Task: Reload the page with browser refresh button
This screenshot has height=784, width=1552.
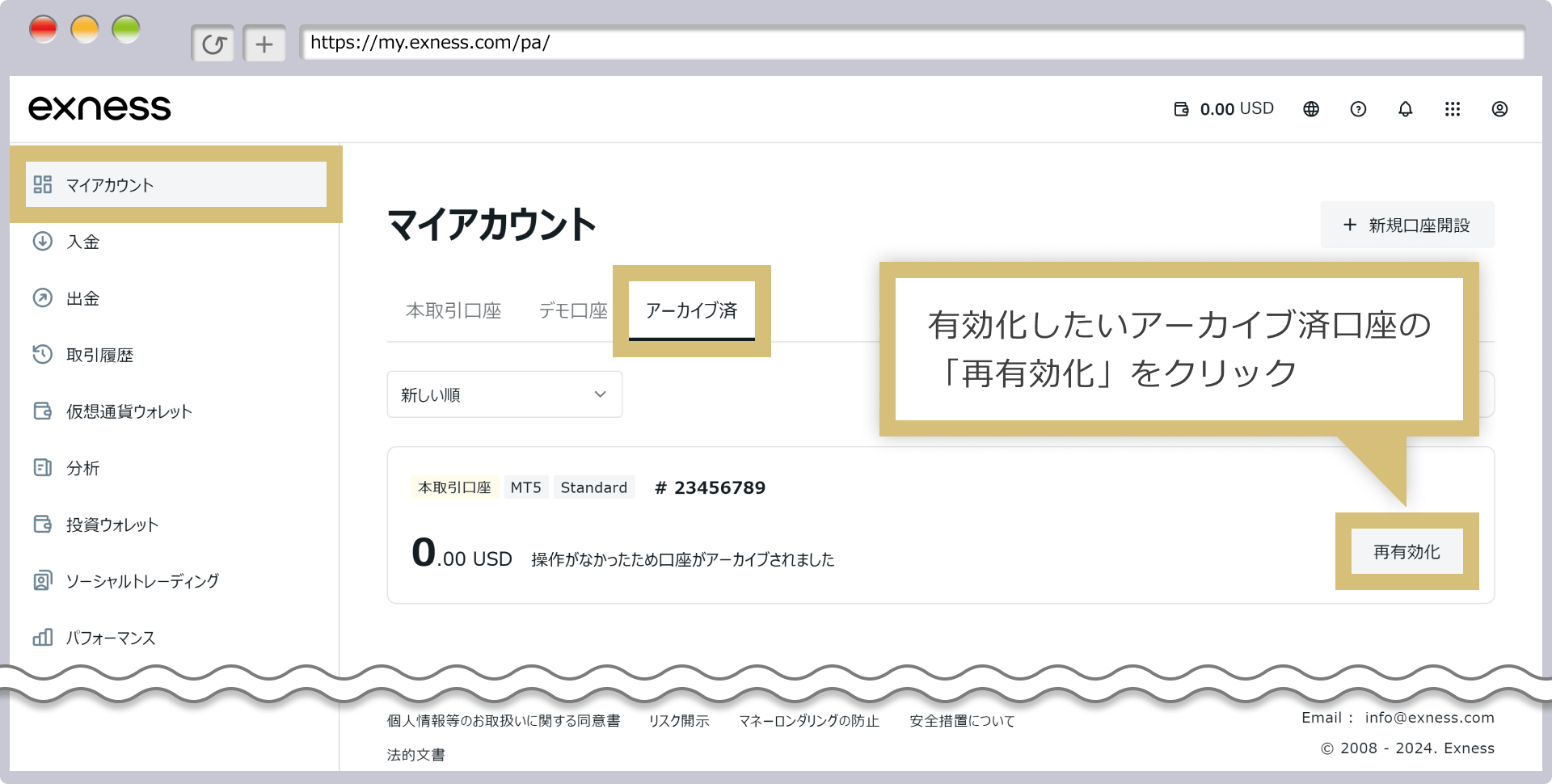Action: [213, 44]
